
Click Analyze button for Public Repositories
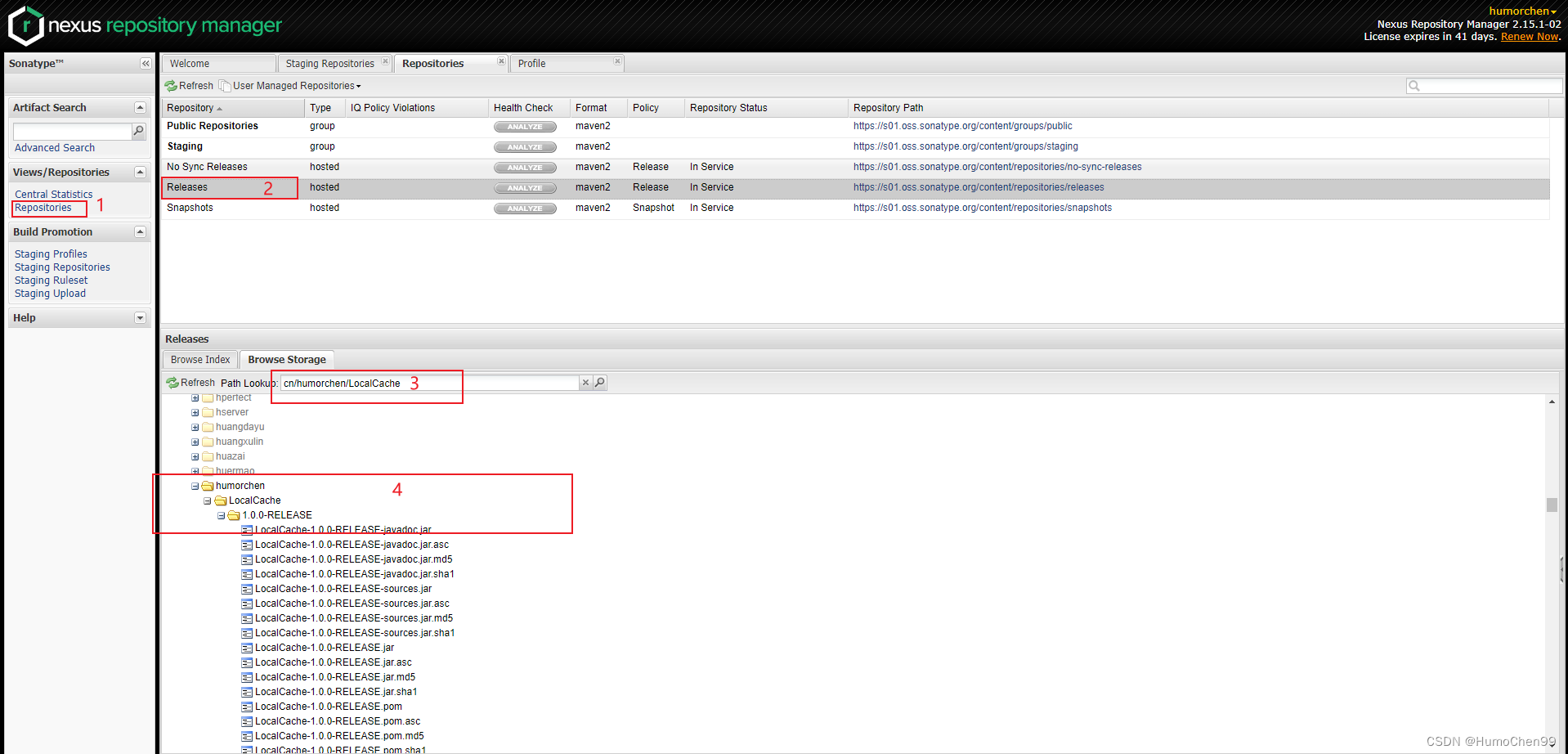click(x=525, y=127)
